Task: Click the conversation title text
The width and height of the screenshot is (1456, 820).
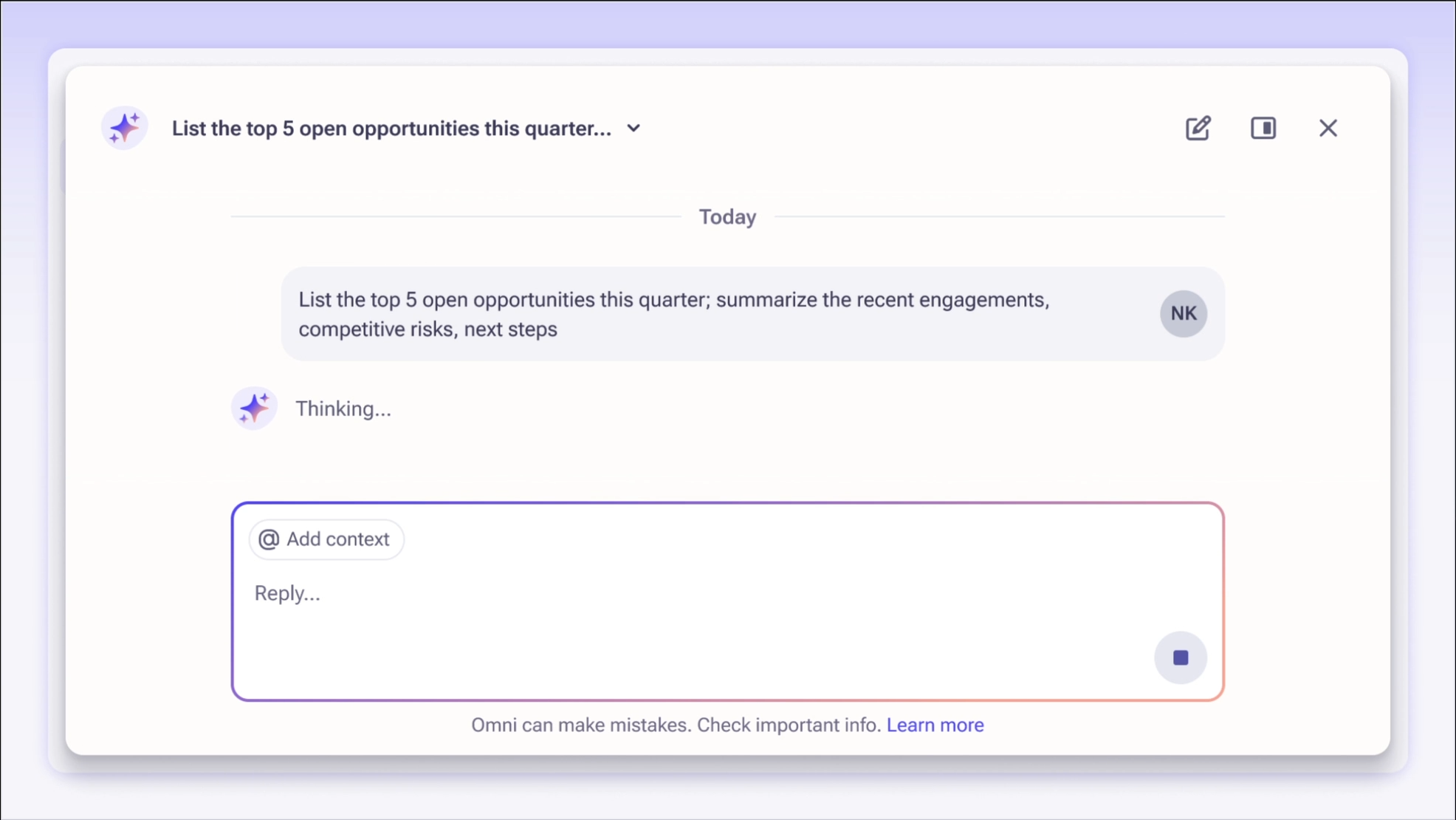Action: tap(391, 128)
